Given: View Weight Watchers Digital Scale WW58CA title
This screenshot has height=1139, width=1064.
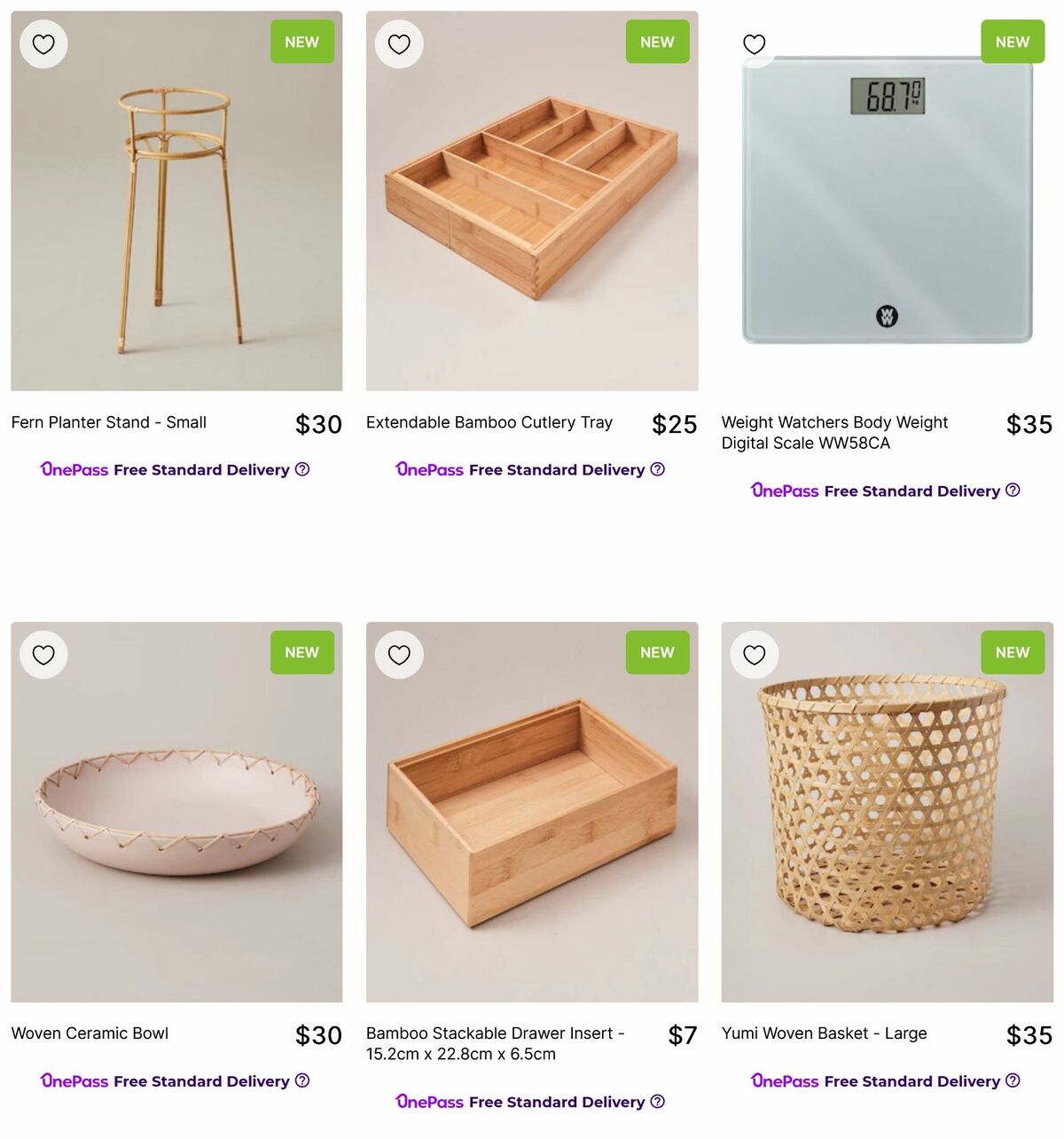Looking at the screenshot, I should point(834,433).
